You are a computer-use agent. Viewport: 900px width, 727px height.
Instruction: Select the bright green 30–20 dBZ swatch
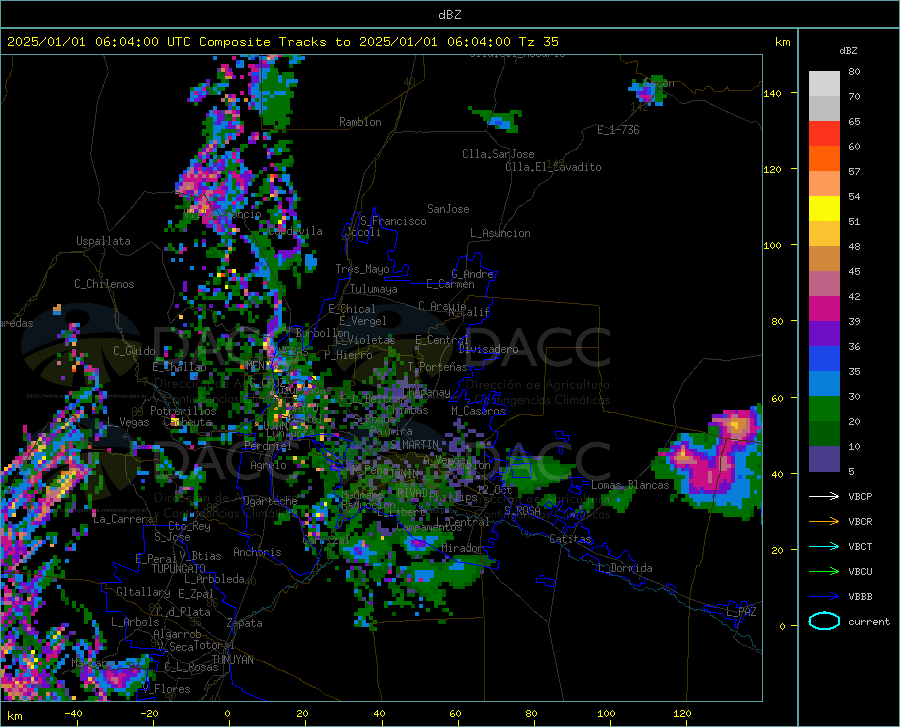point(824,409)
